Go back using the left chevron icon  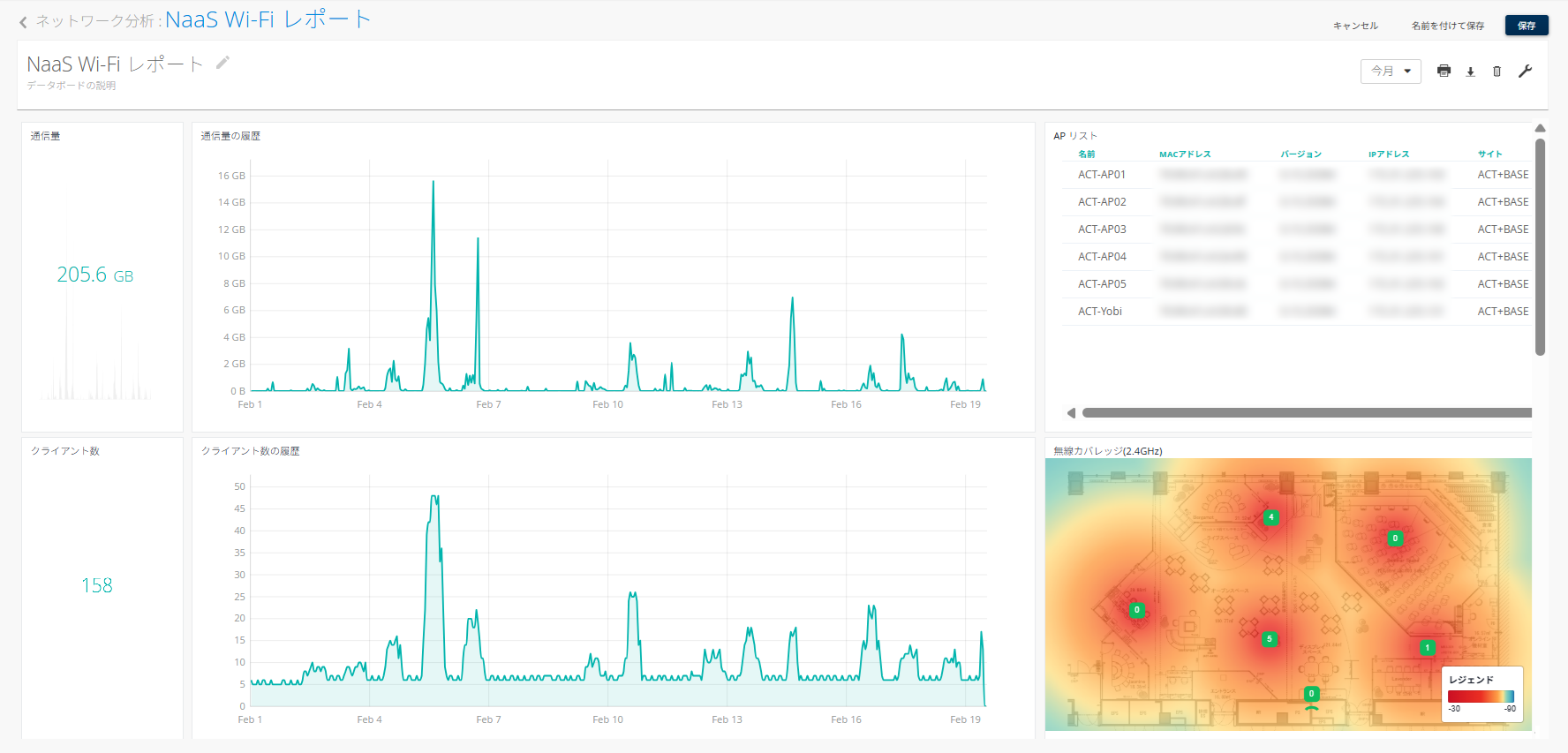click(23, 22)
